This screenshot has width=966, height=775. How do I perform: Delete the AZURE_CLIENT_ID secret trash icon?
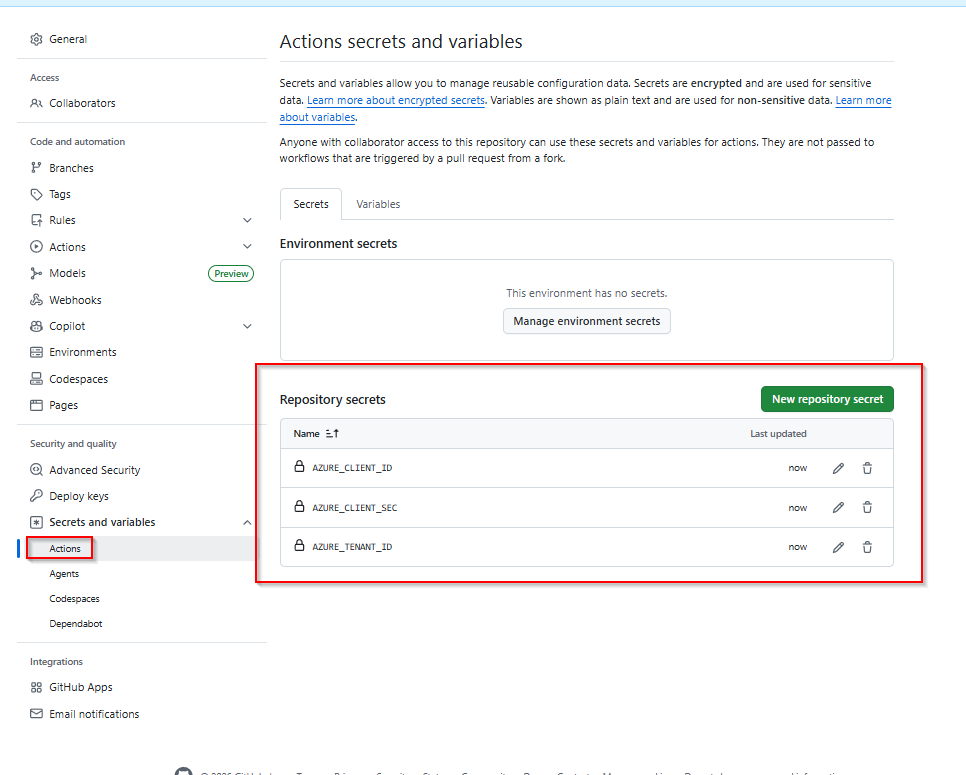(867, 468)
